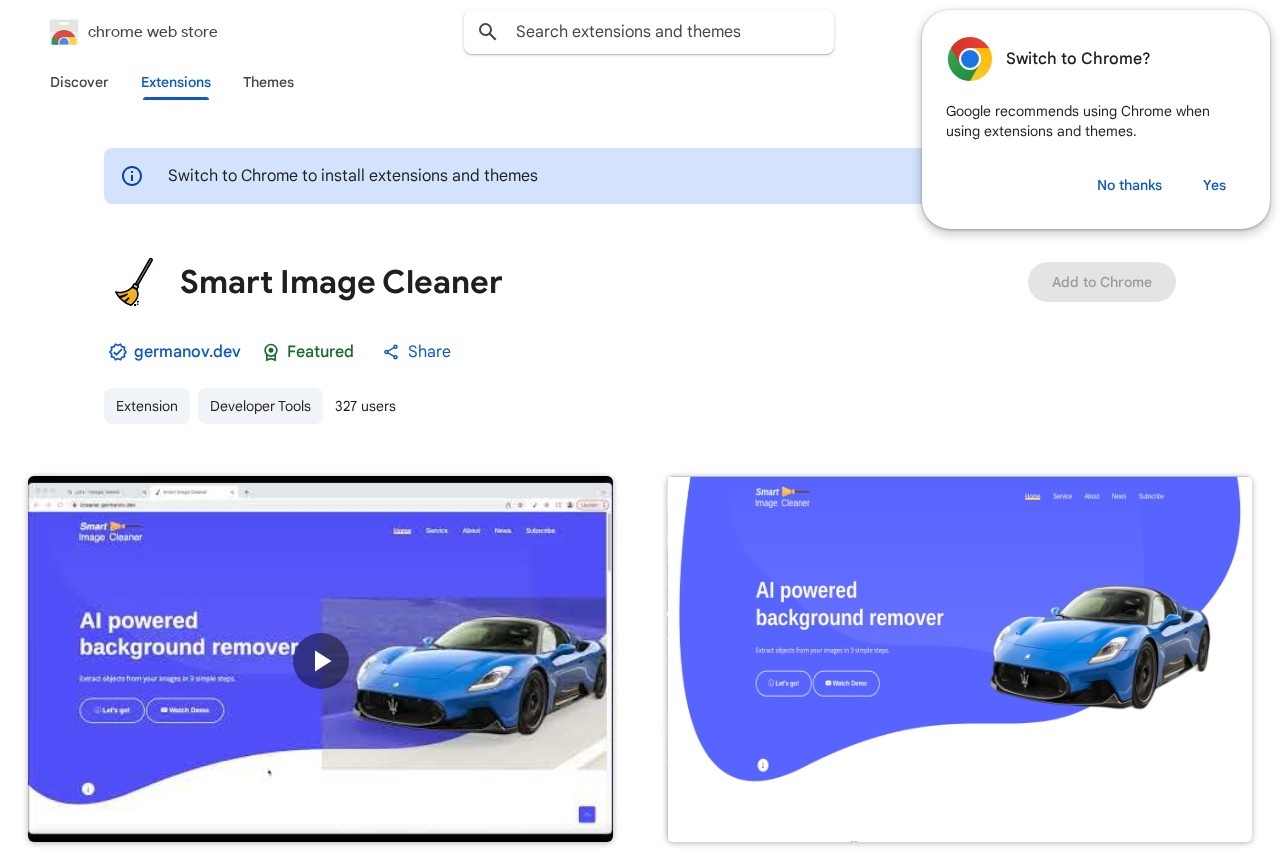The width and height of the screenshot is (1280, 853).
Task: Open the Share options via the share icon
Action: [x=391, y=352]
